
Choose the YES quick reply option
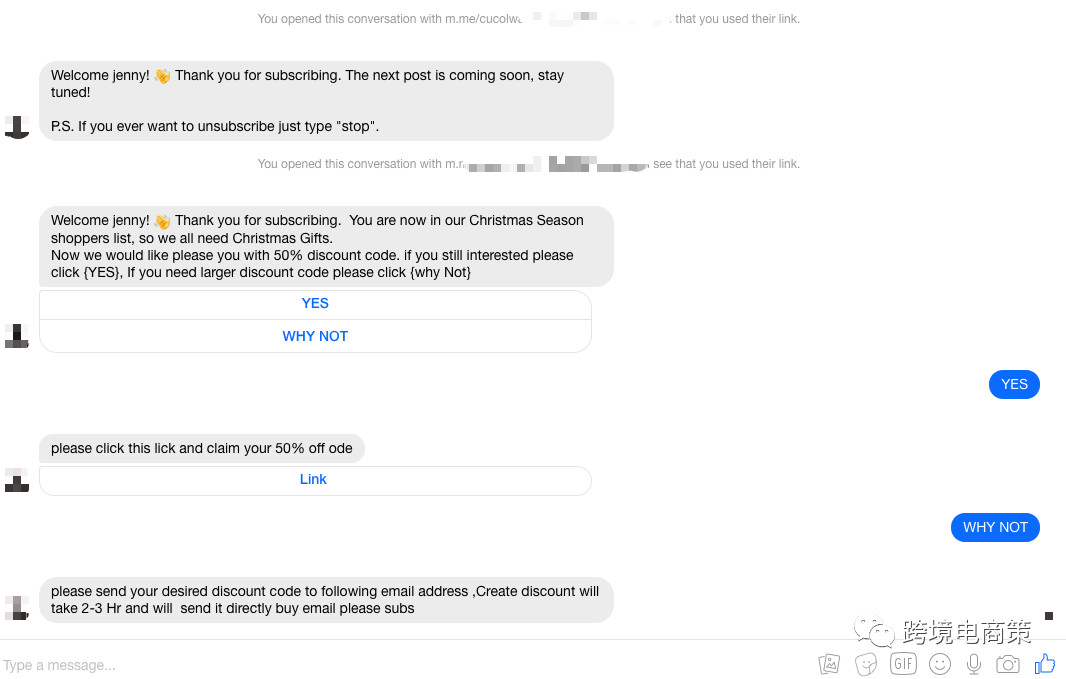(315, 304)
